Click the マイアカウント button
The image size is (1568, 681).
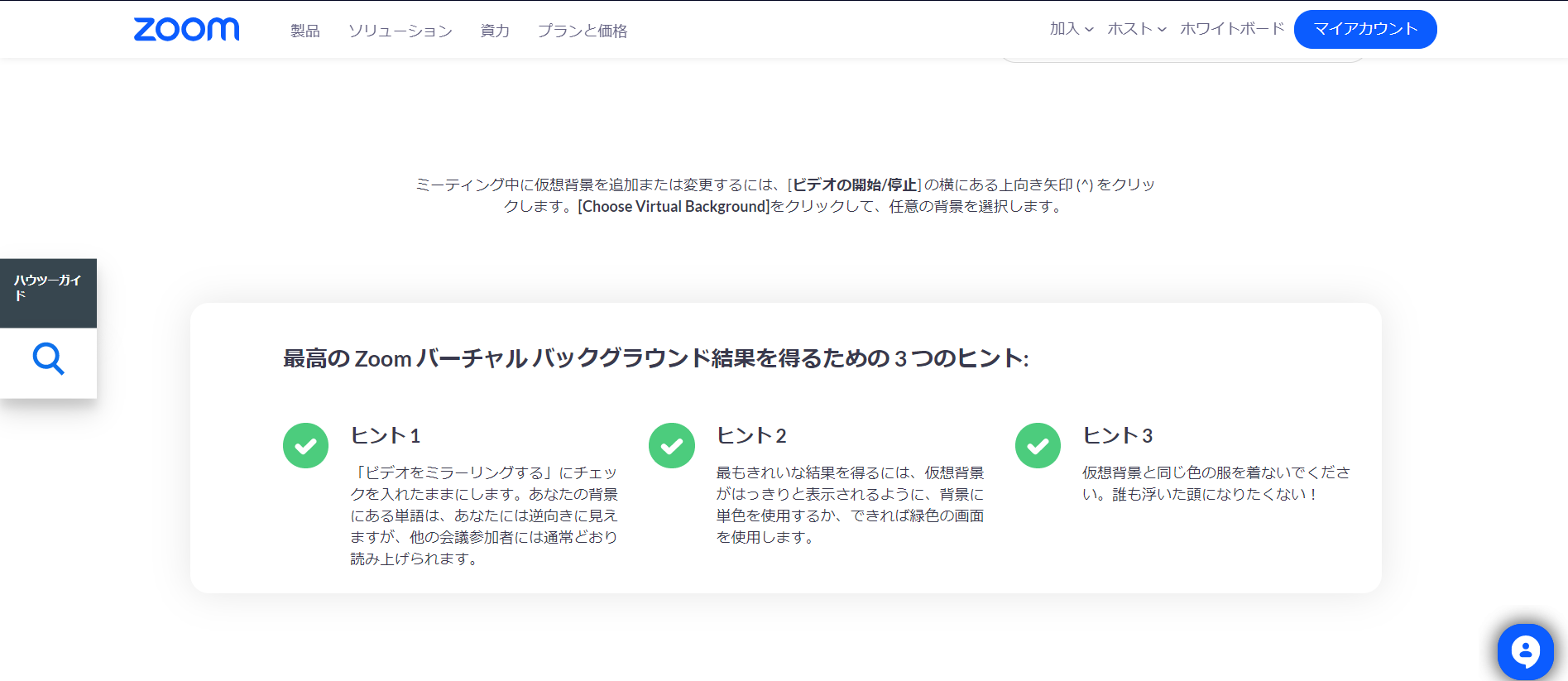(1364, 29)
